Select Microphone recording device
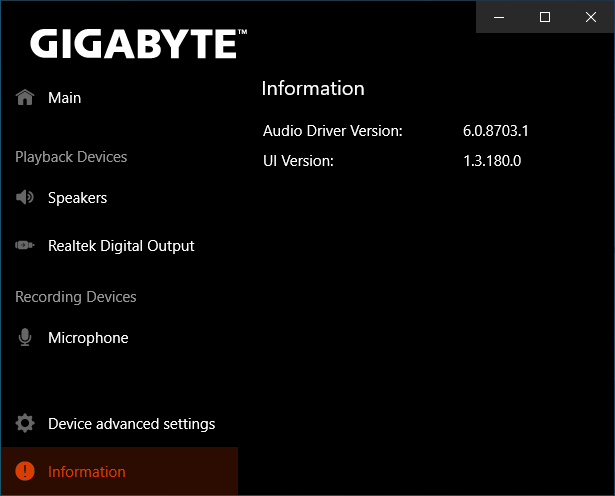This screenshot has width=615, height=496. pos(88,338)
